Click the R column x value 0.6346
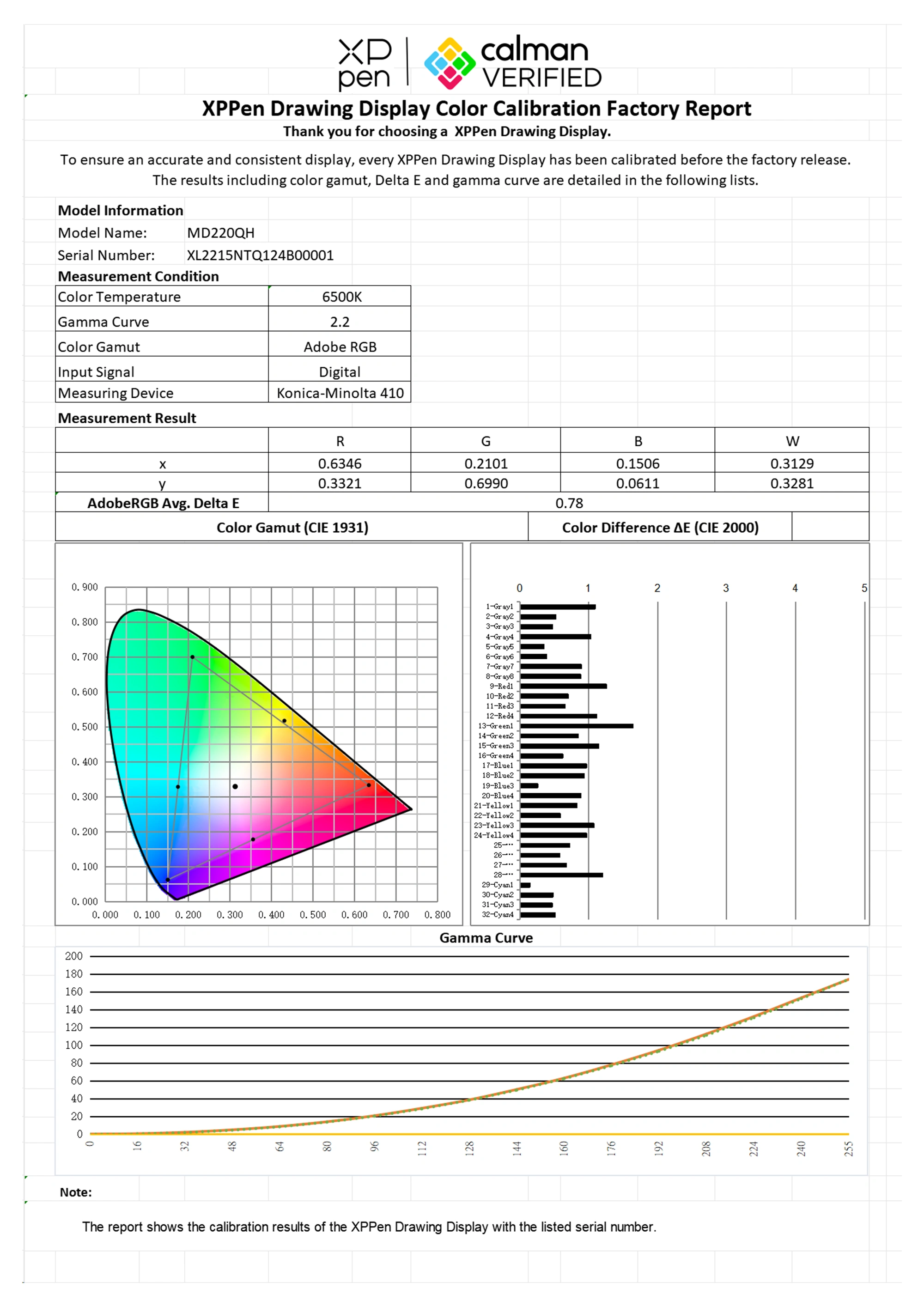 click(340, 463)
